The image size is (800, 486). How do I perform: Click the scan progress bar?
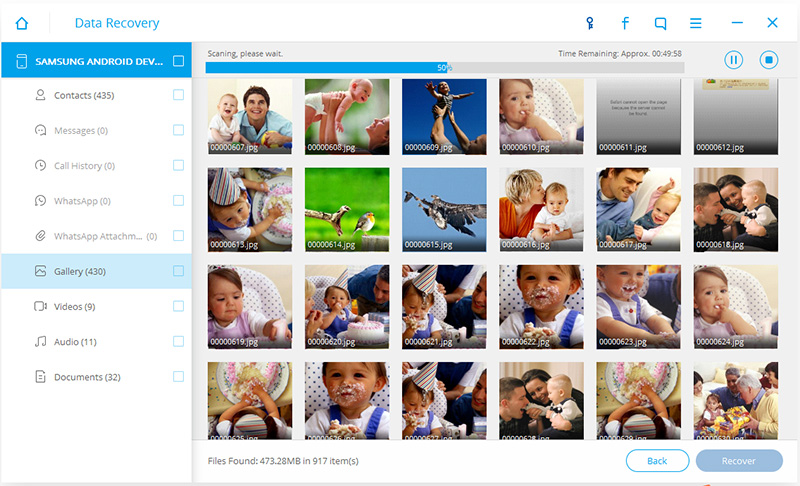[x=444, y=68]
